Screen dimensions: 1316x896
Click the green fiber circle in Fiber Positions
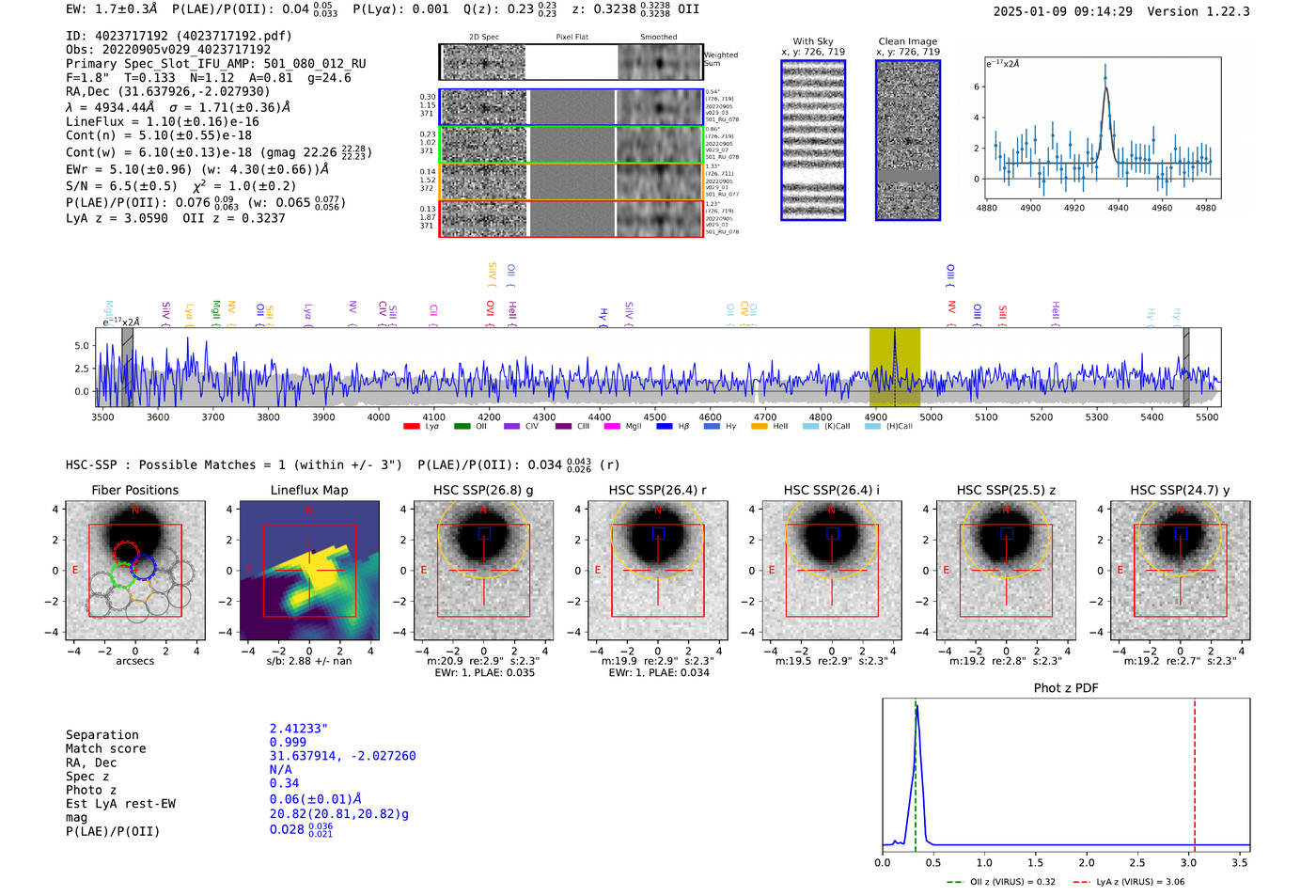[122, 575]
